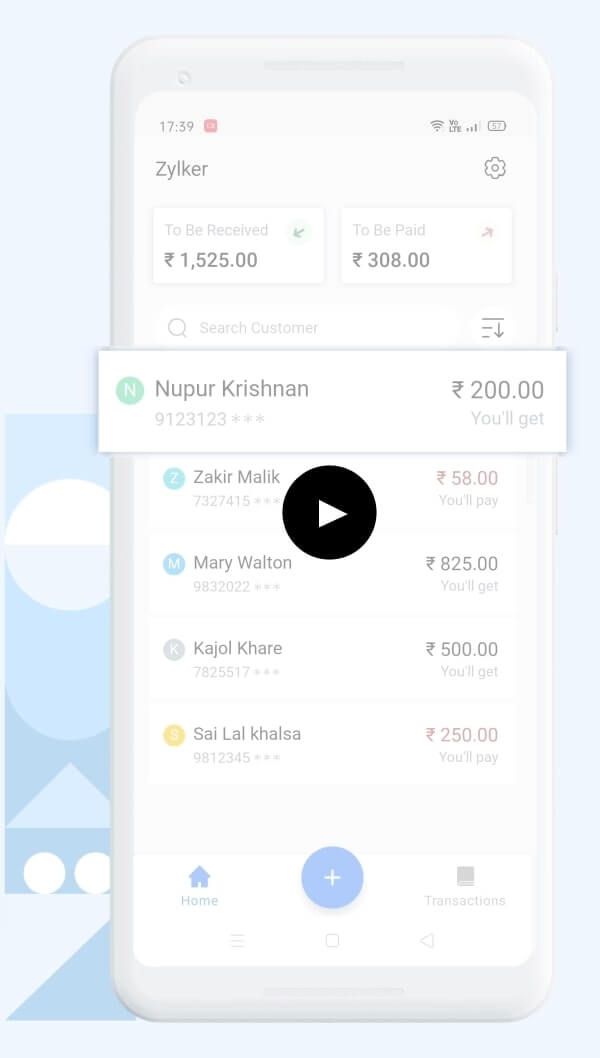
Task: Open settings via the gear icon
Action: coord(495,168)
